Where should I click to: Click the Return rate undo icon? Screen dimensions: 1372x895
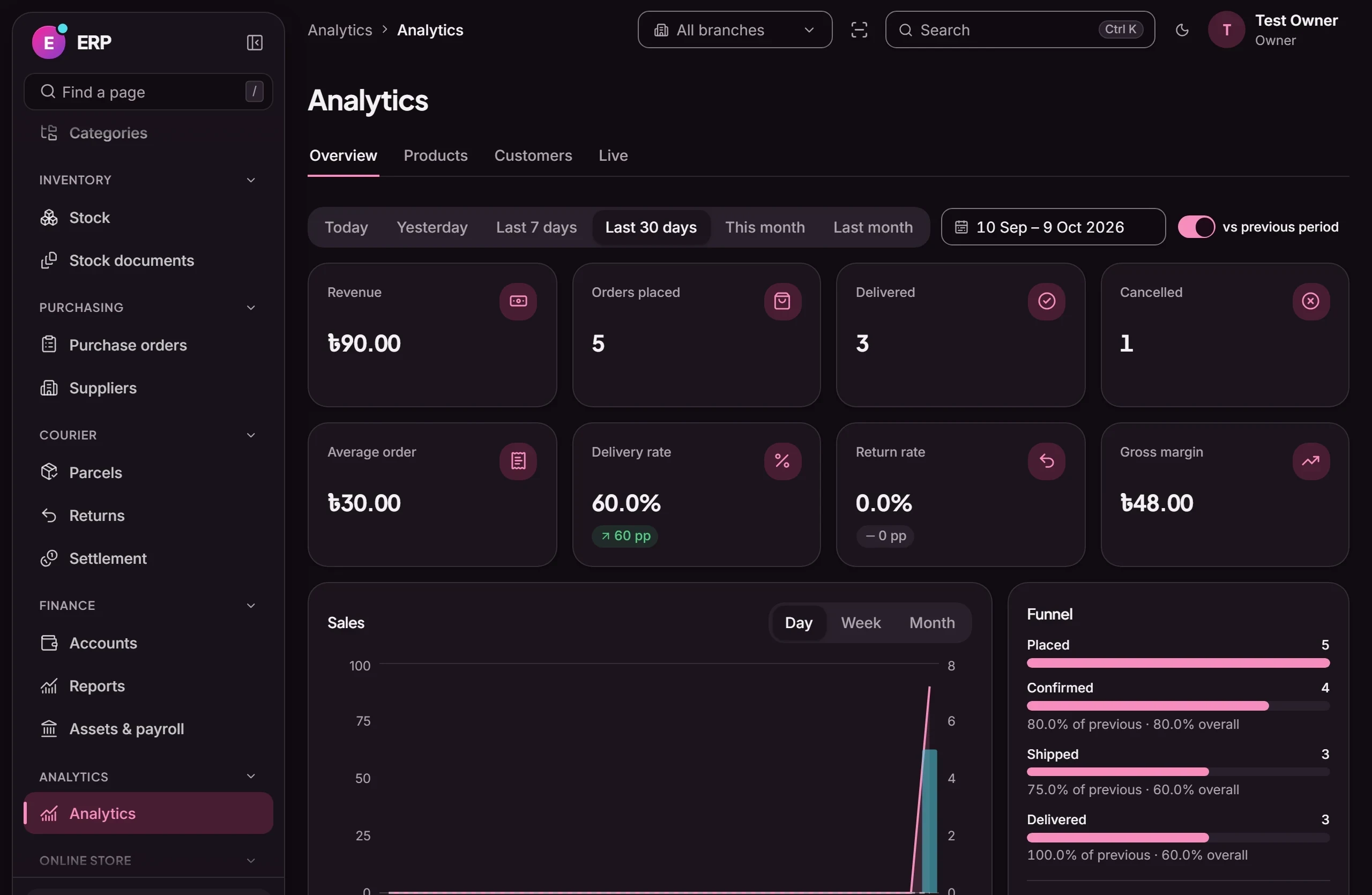[x=1046, y=461]
